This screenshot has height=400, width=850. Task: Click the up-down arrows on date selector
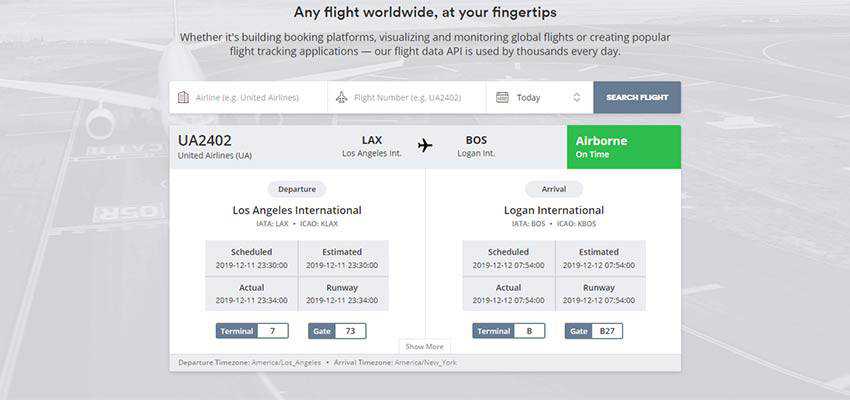[576, 98]
